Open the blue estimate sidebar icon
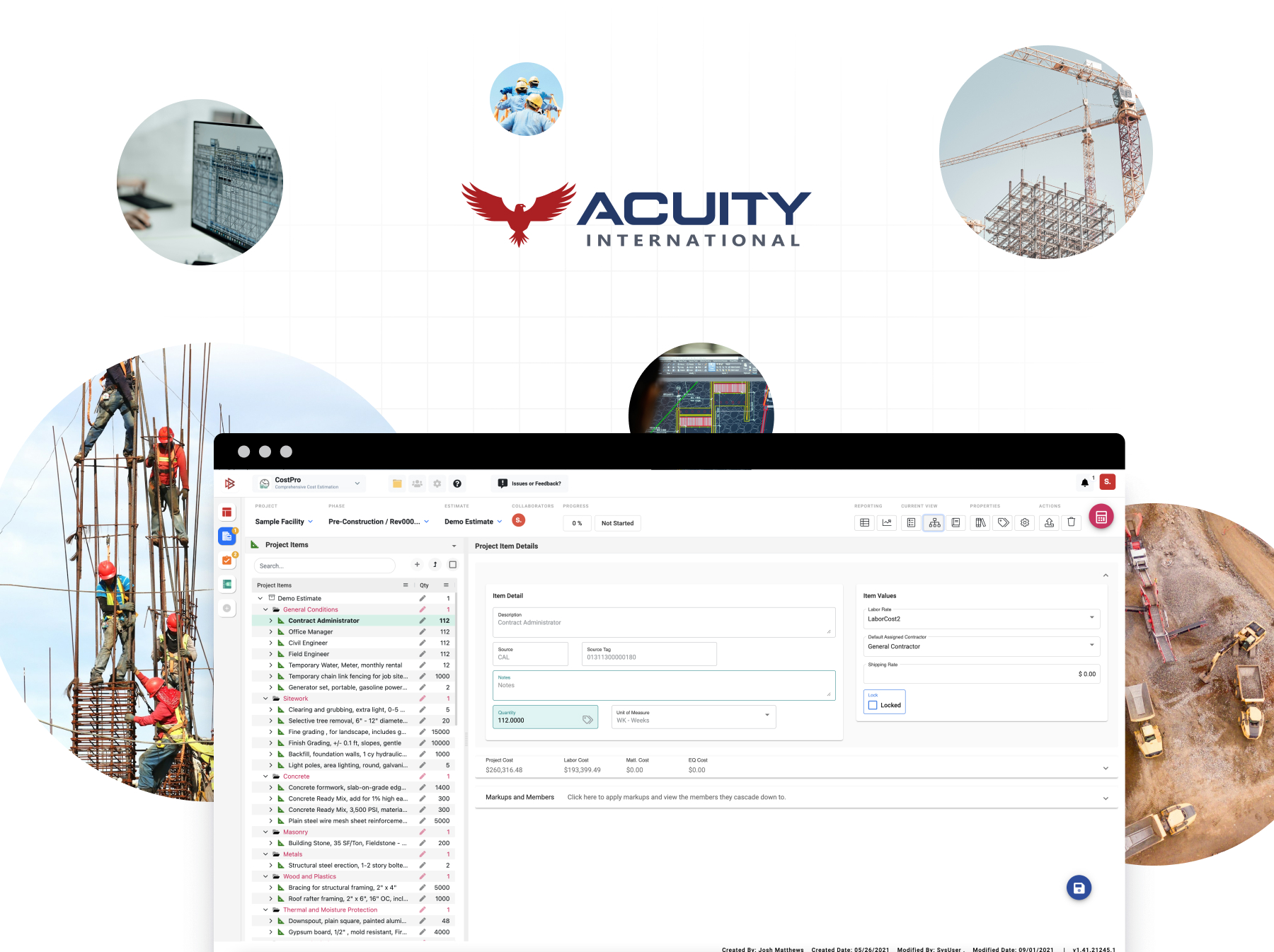Image resolution: width=1274 pixels, height=952 pixels. [x=226, y=537]
